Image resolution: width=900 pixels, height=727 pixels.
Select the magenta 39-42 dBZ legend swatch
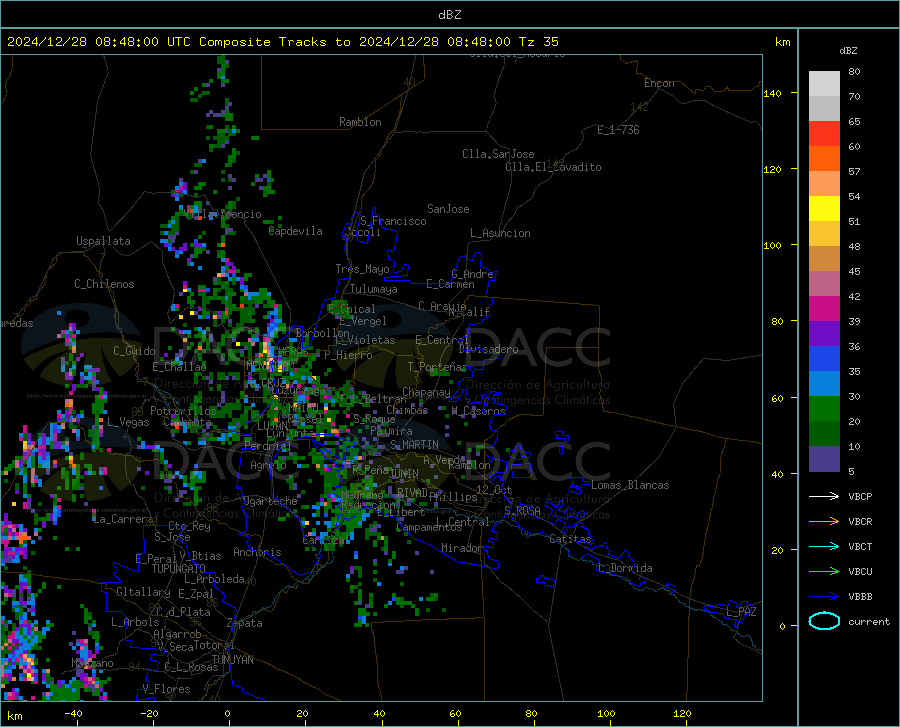[x=824, y=309]
